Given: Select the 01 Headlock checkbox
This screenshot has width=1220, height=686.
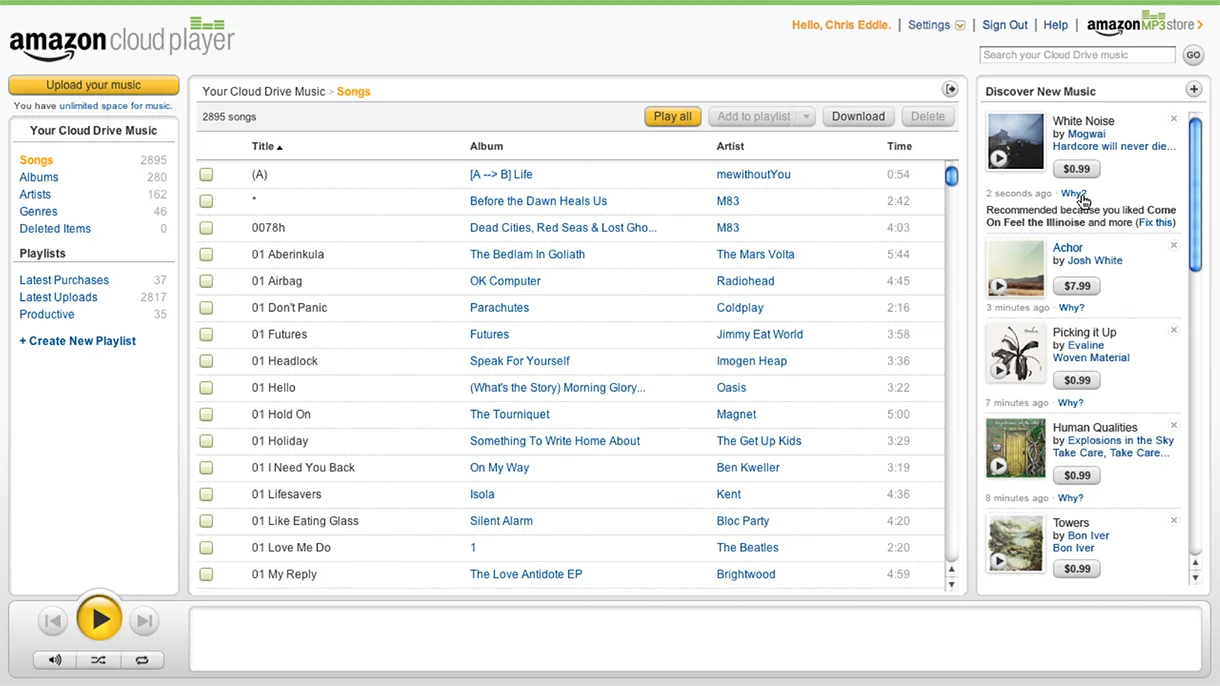Looking at the screenshot, I should click(206, 361).
